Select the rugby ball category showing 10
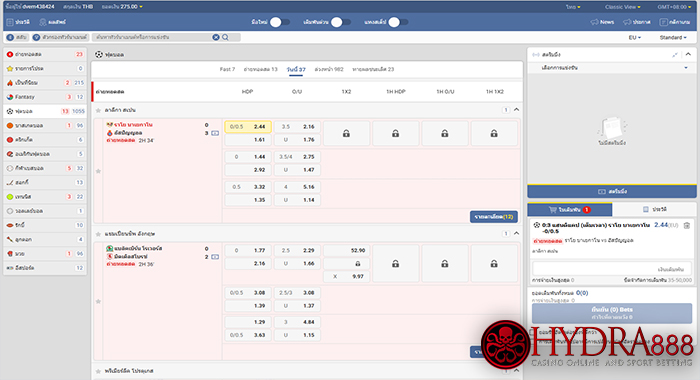Viewport: 700px width, 380px height. [45, 225]
